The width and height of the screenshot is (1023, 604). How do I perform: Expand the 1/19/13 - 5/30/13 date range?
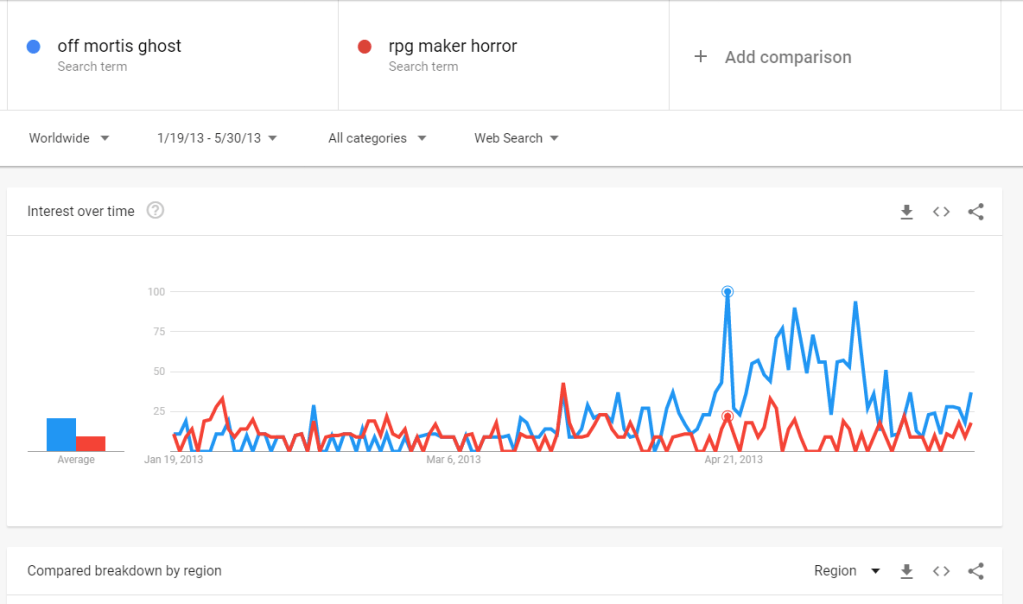(217, 138)
